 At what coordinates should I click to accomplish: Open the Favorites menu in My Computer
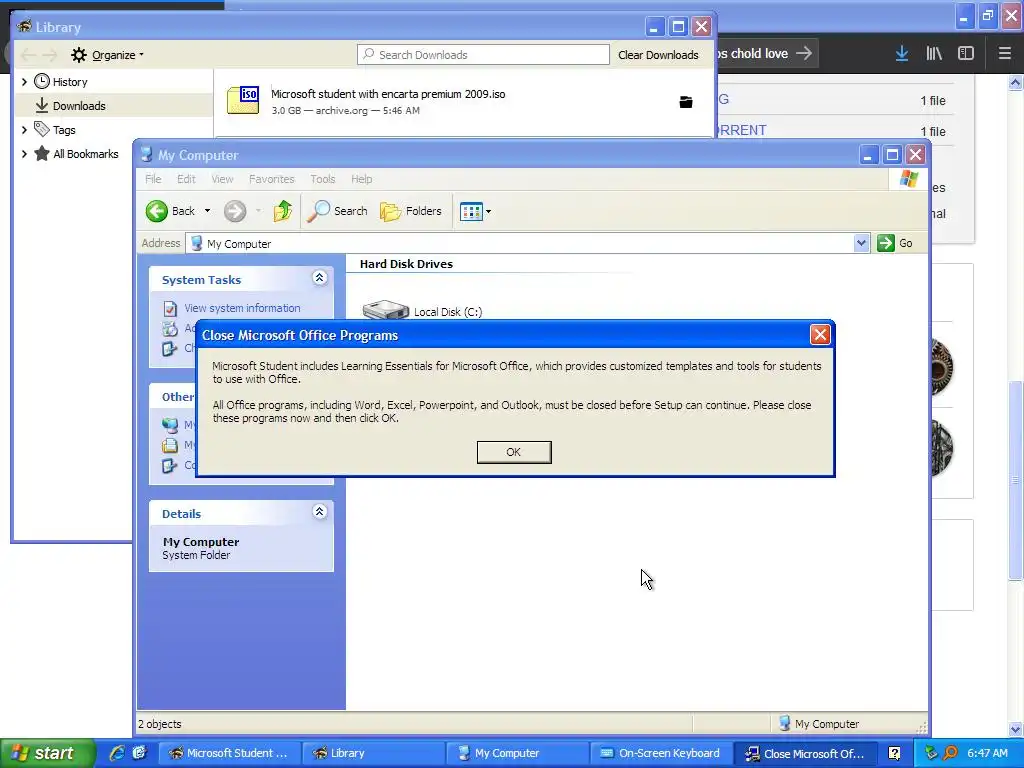tap(272, 179)
